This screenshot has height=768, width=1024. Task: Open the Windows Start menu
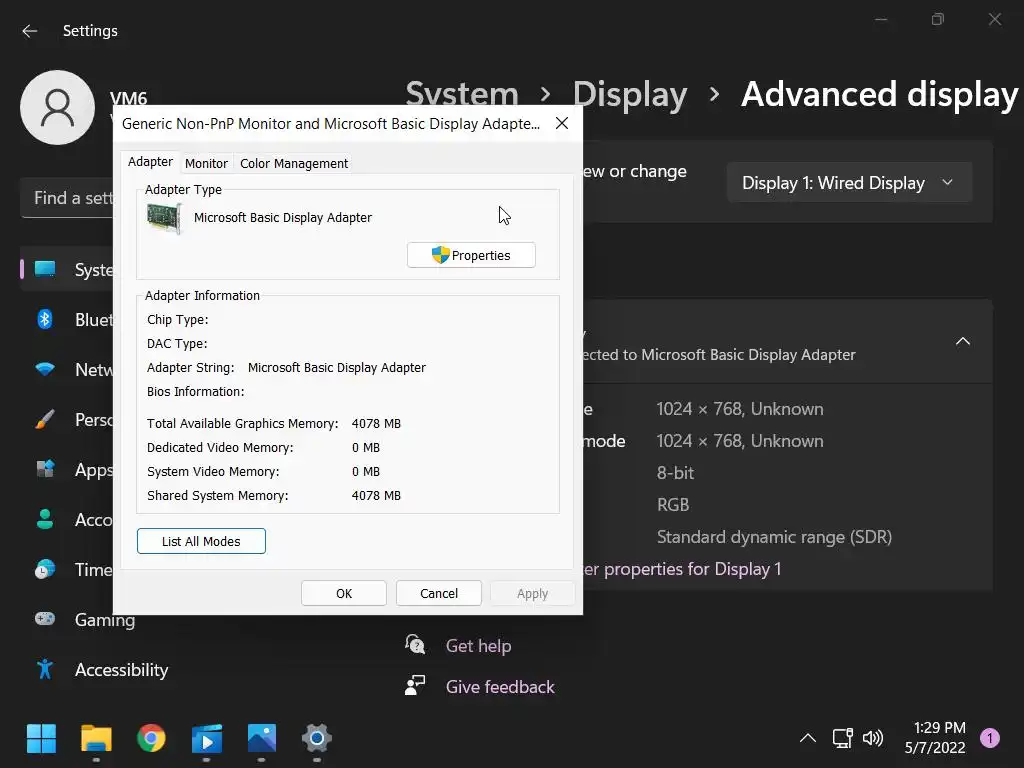coord(41,739)
